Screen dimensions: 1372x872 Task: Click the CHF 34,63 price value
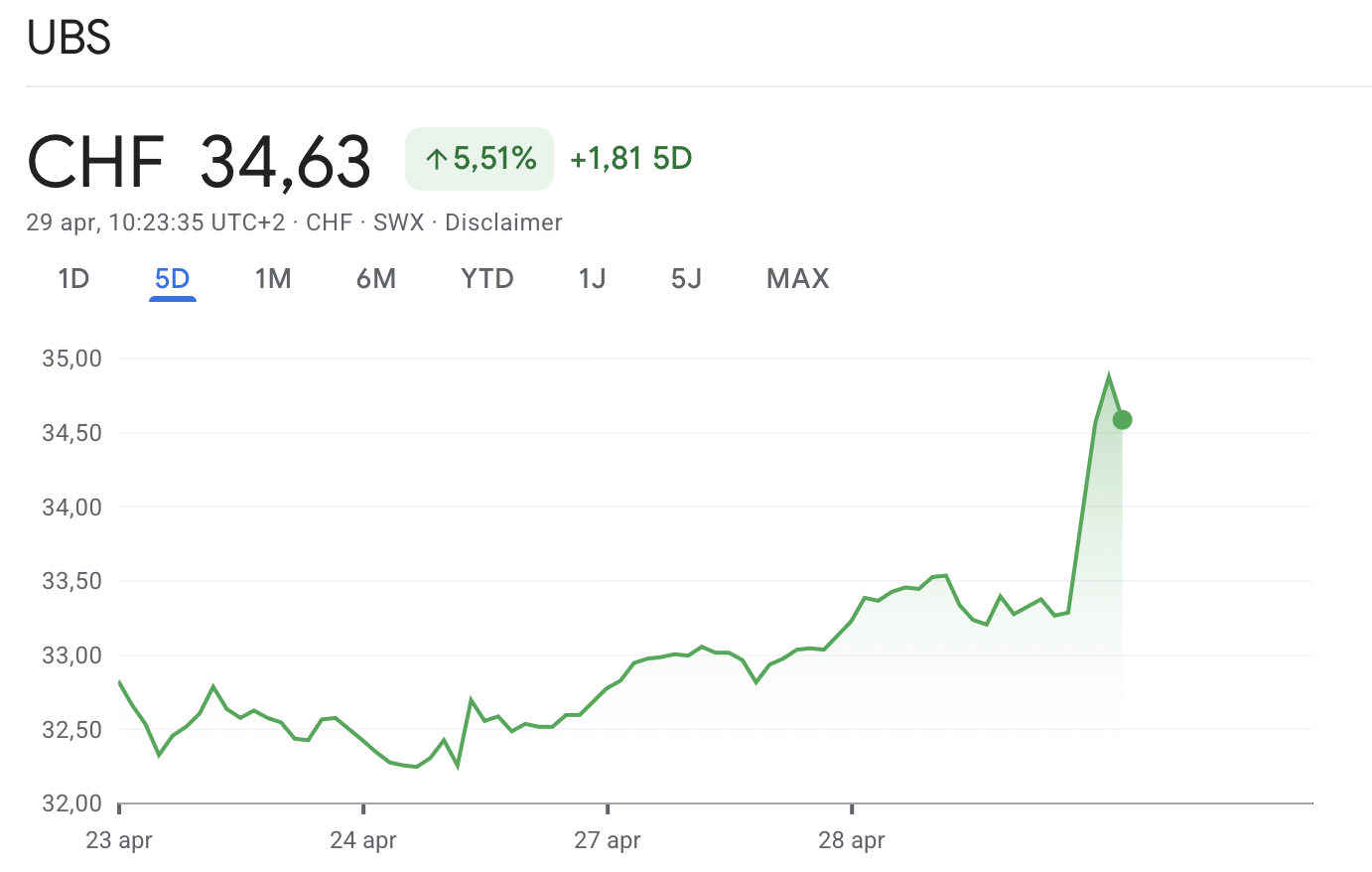click(x=200, y=161)
